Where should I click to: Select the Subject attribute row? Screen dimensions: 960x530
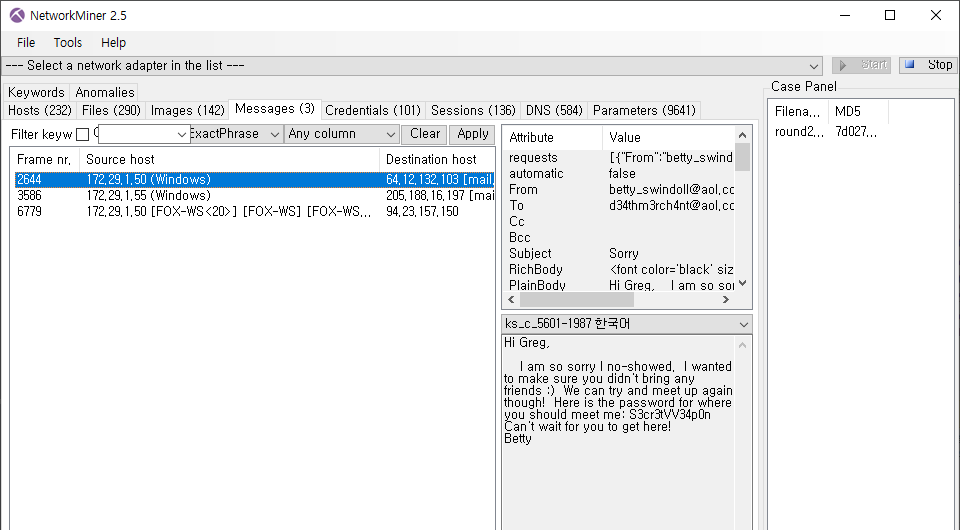click(618, 253)
